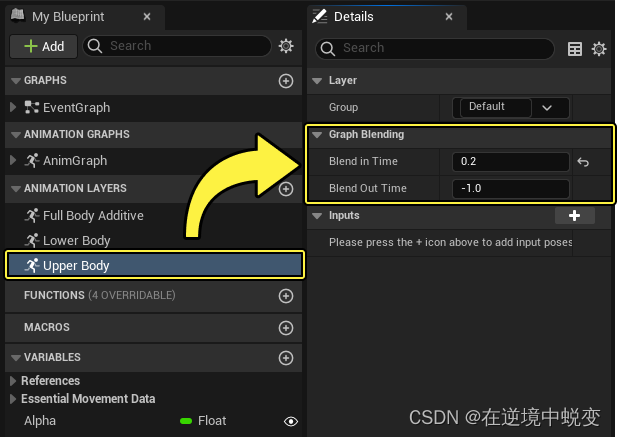Click the Blend Out Time field

point(510,189)
